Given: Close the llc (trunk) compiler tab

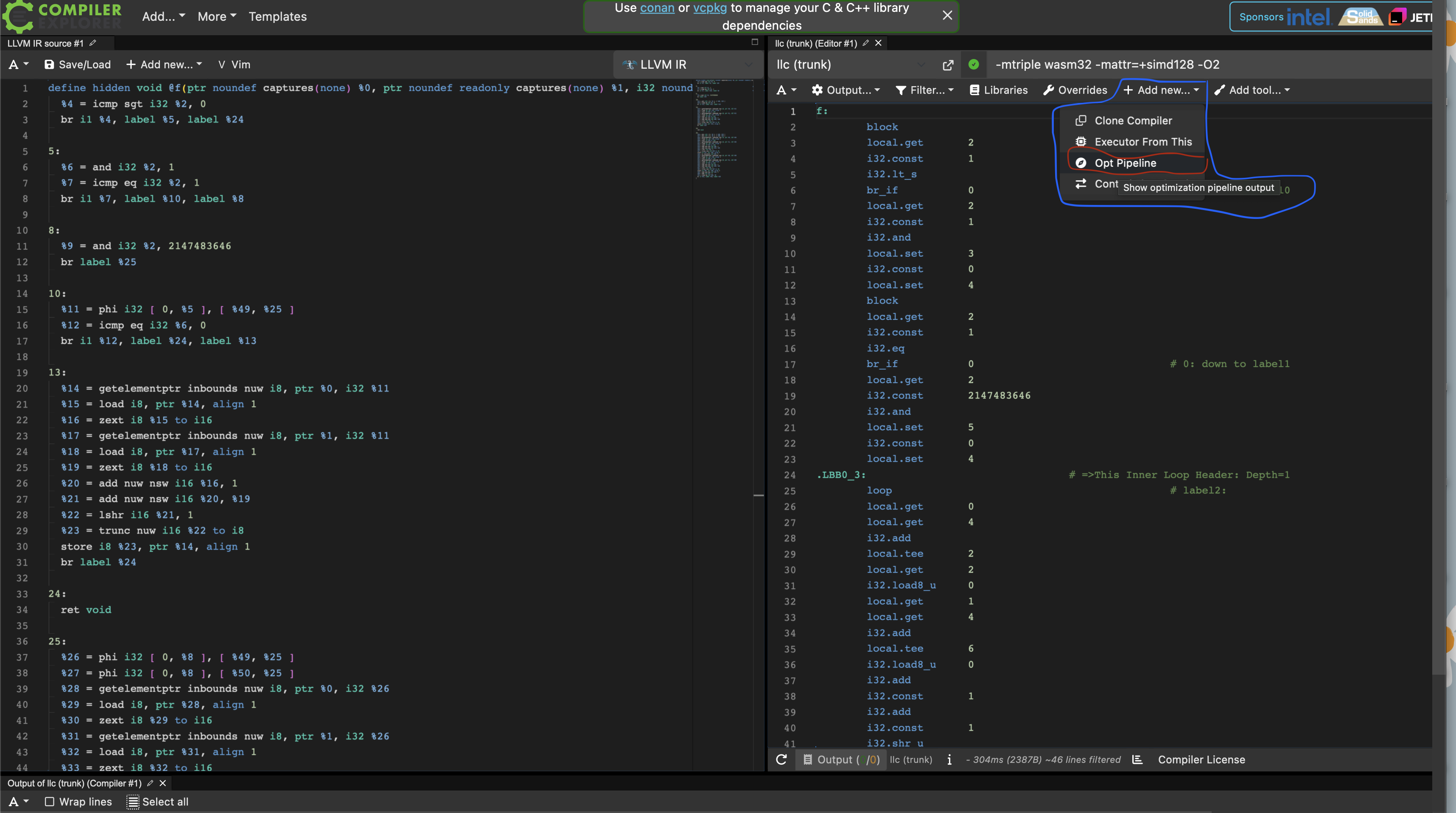Looking at the screenshot, I should (878, 43).
